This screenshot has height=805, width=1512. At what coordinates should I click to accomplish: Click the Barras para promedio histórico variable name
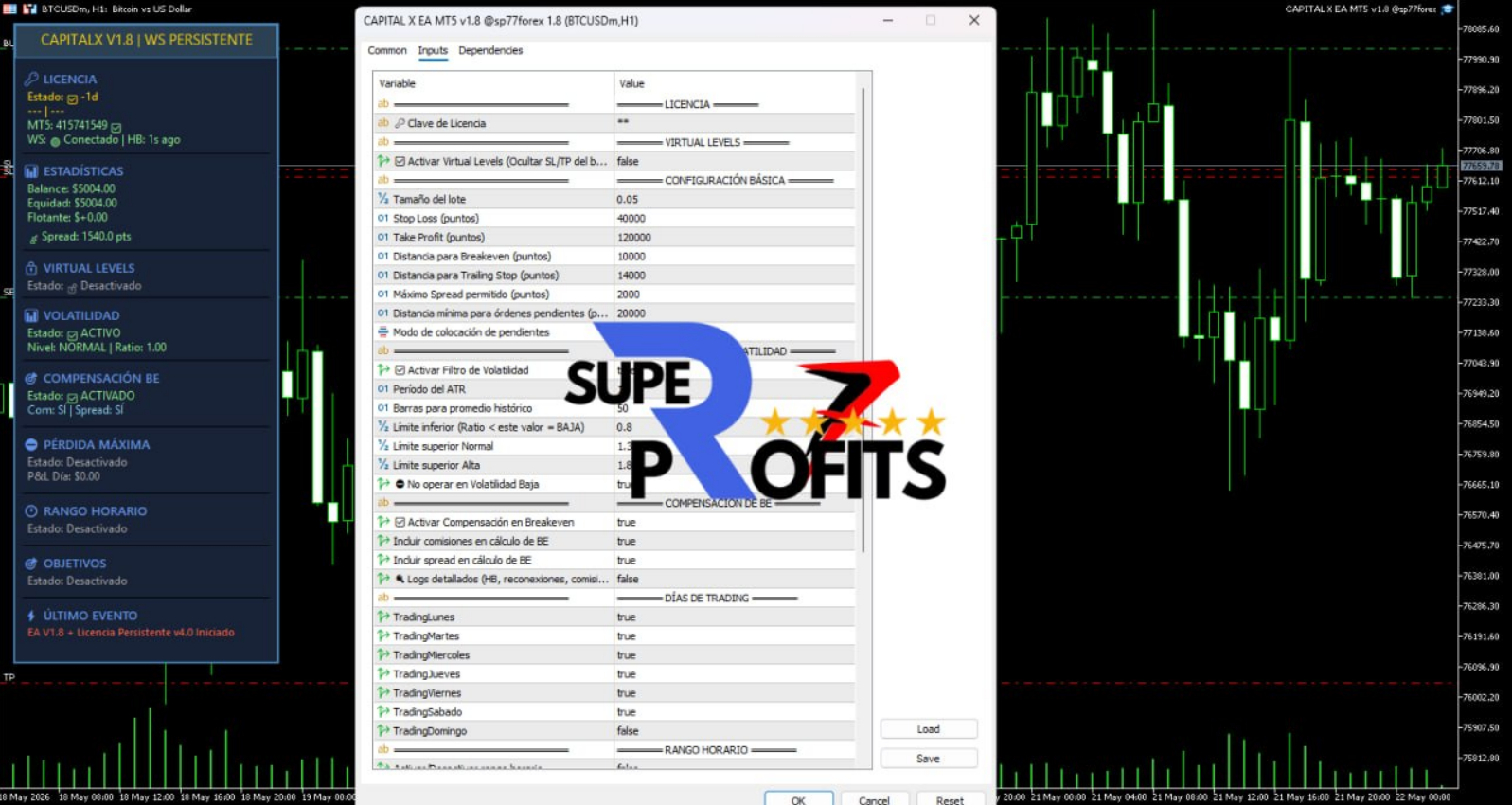coord(462,408)
